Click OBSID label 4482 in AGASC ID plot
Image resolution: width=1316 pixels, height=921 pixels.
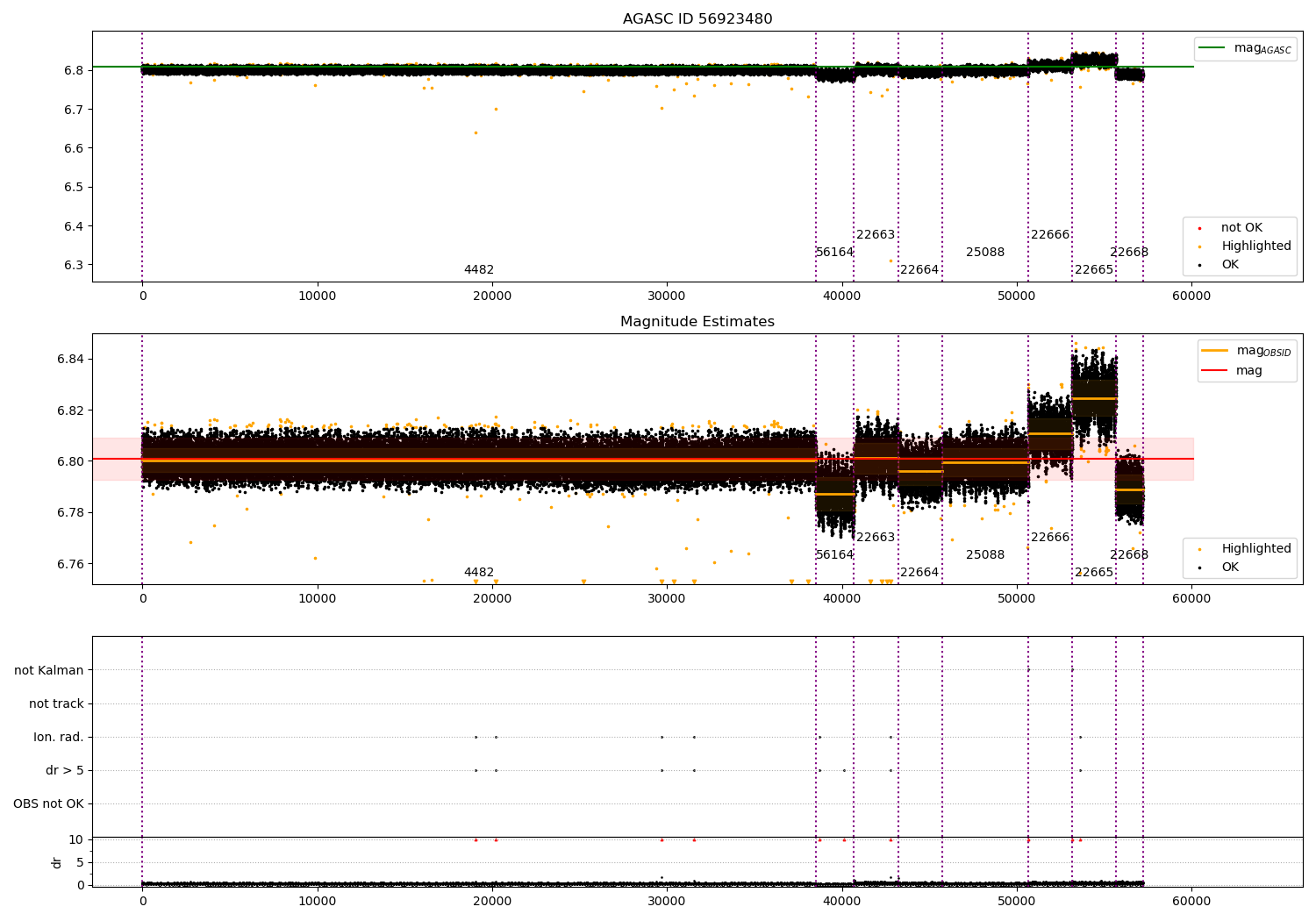tap(479, 270)
